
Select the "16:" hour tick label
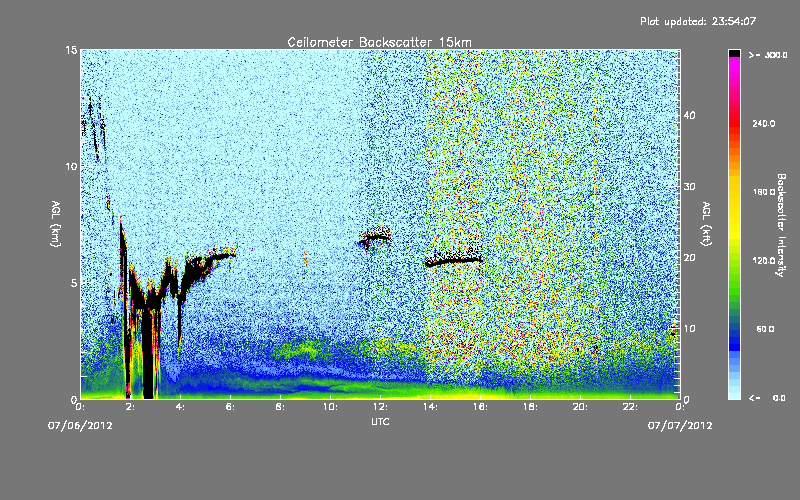pyautogui.click(x=480, y=407)
